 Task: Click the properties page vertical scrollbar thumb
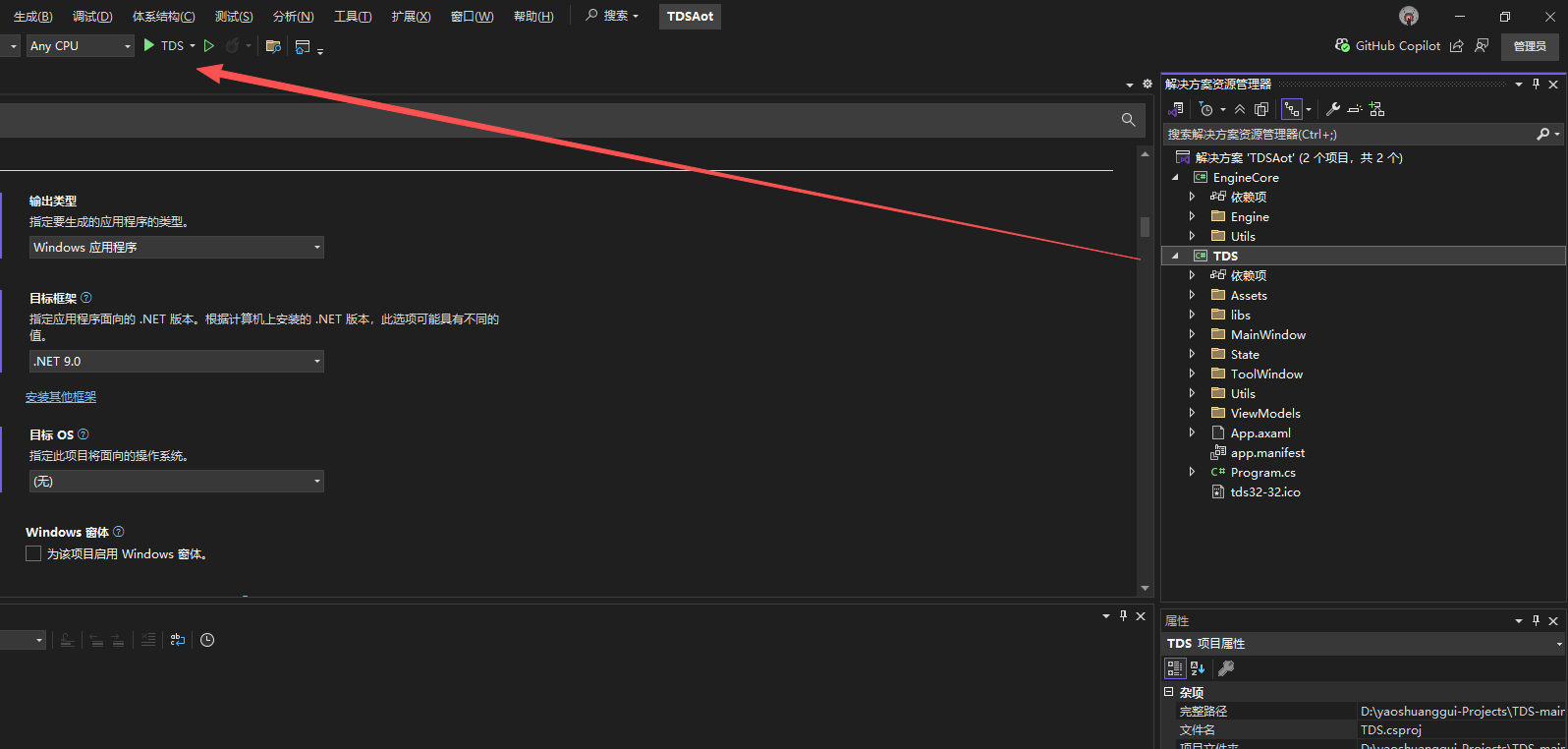point(1145,227)
